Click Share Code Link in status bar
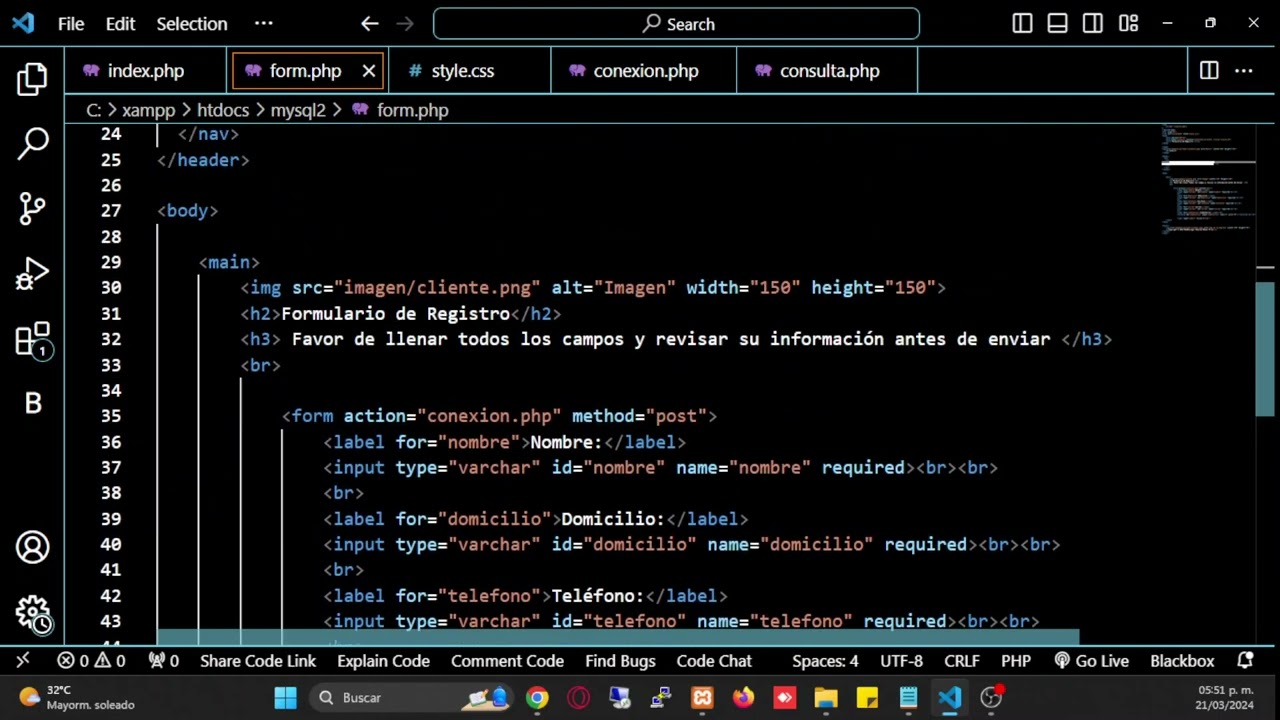This screenshot has width=1280, height=720. 258,660
